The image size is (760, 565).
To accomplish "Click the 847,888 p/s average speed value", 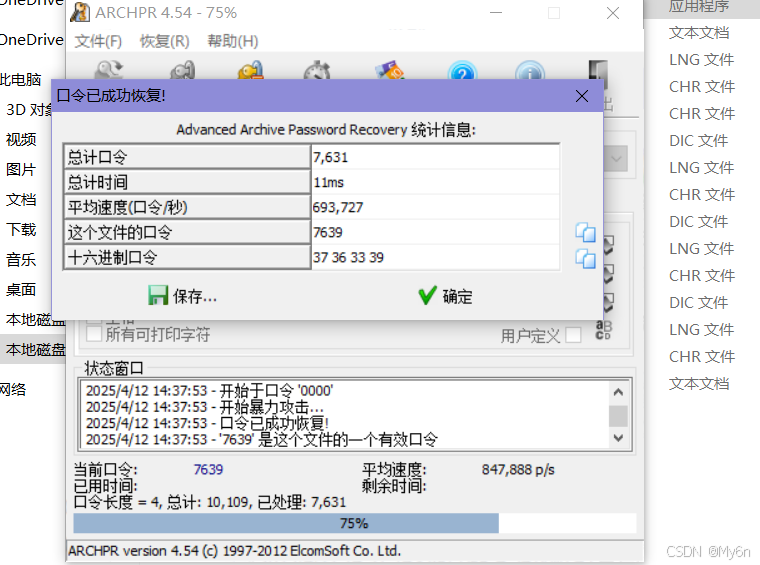I will click(x=518, y=470).
